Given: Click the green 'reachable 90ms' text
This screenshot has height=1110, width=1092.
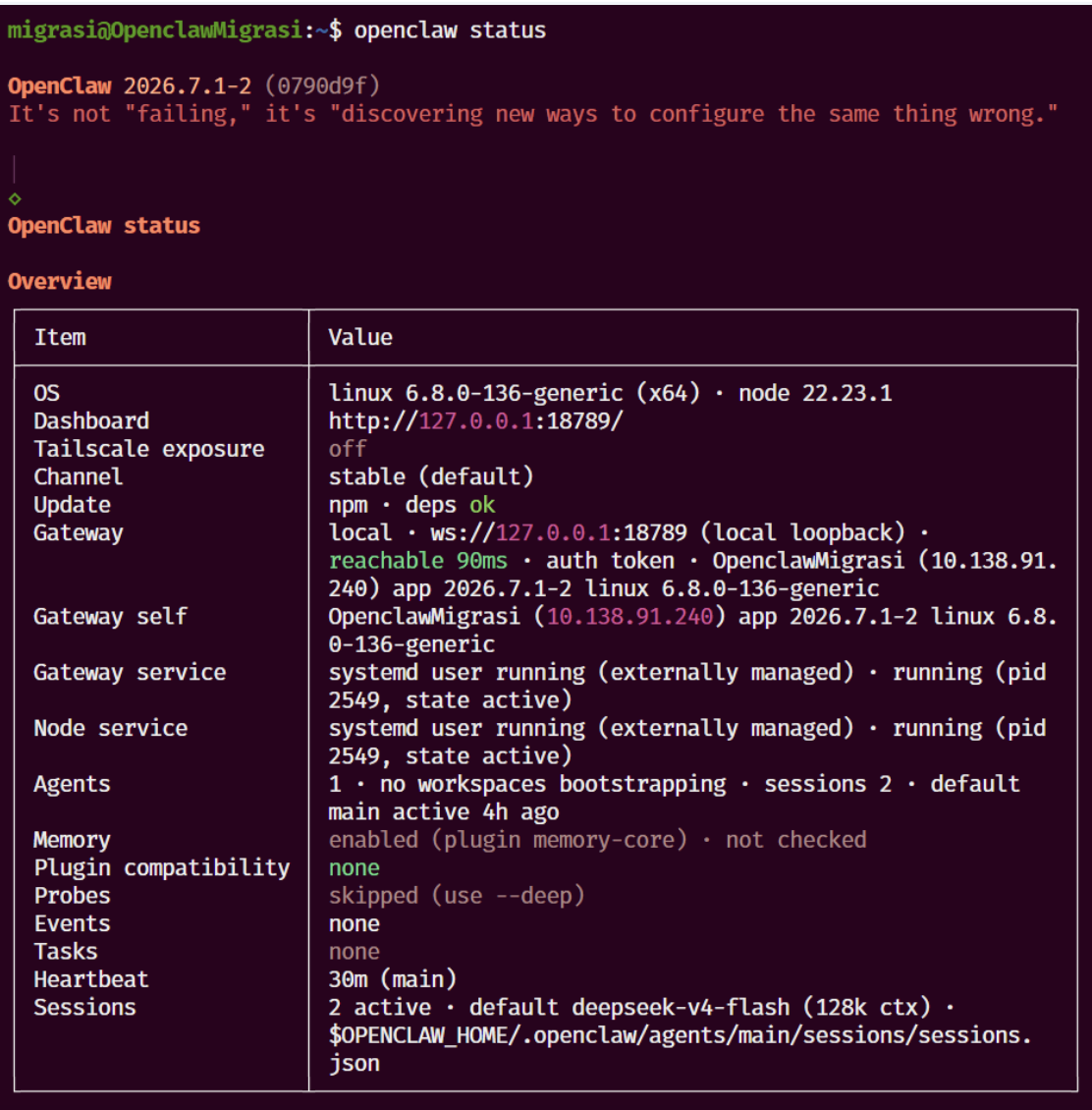Looking at the screenshot, I should tap(417, 561).
